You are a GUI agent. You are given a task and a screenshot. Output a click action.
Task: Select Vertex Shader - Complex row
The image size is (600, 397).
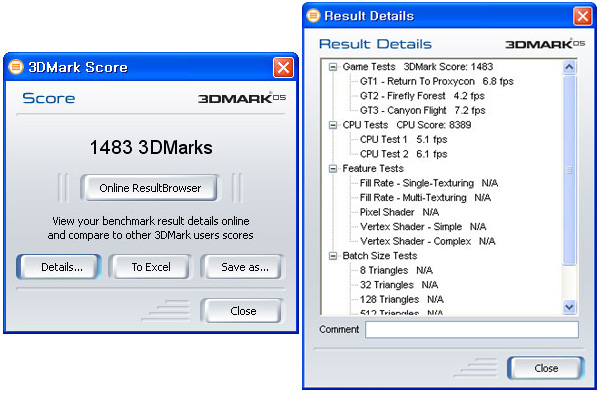click(427, 242)
